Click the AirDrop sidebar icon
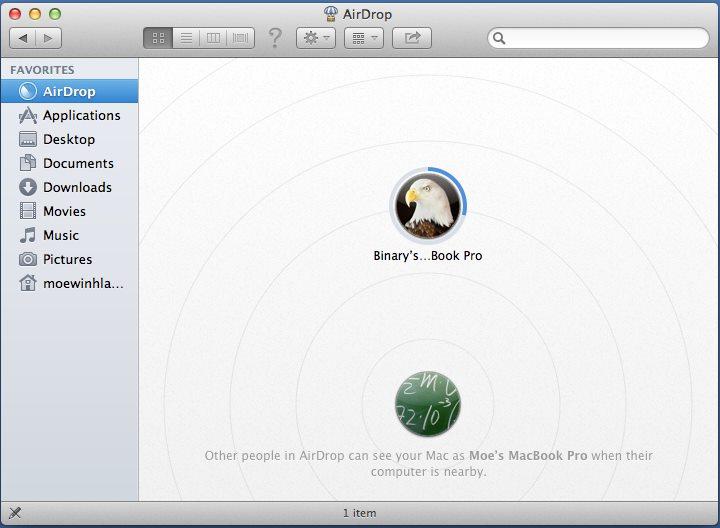The image size is (720, 528). [28, 91]
